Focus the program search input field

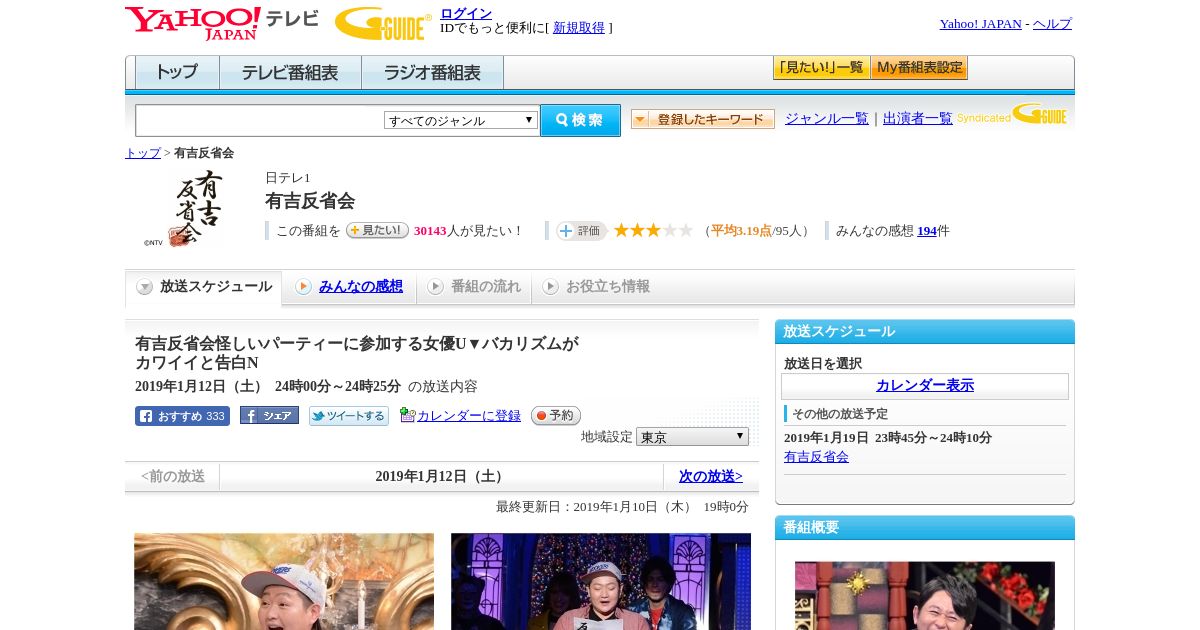pyautogui.click(x=259, y=120)
